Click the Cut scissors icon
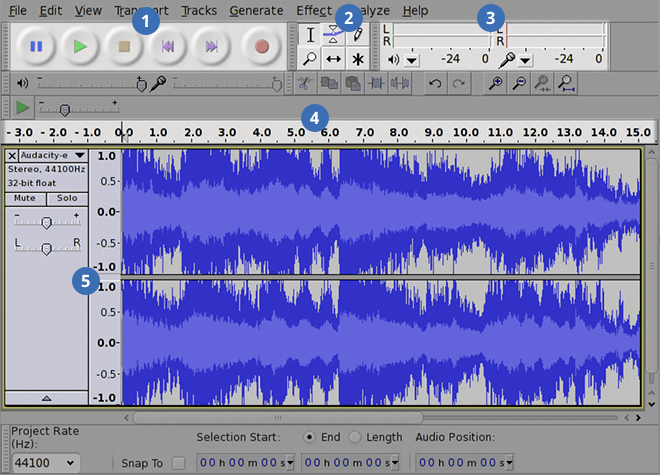This screenshot has width=660, height=475. [304, 83]
